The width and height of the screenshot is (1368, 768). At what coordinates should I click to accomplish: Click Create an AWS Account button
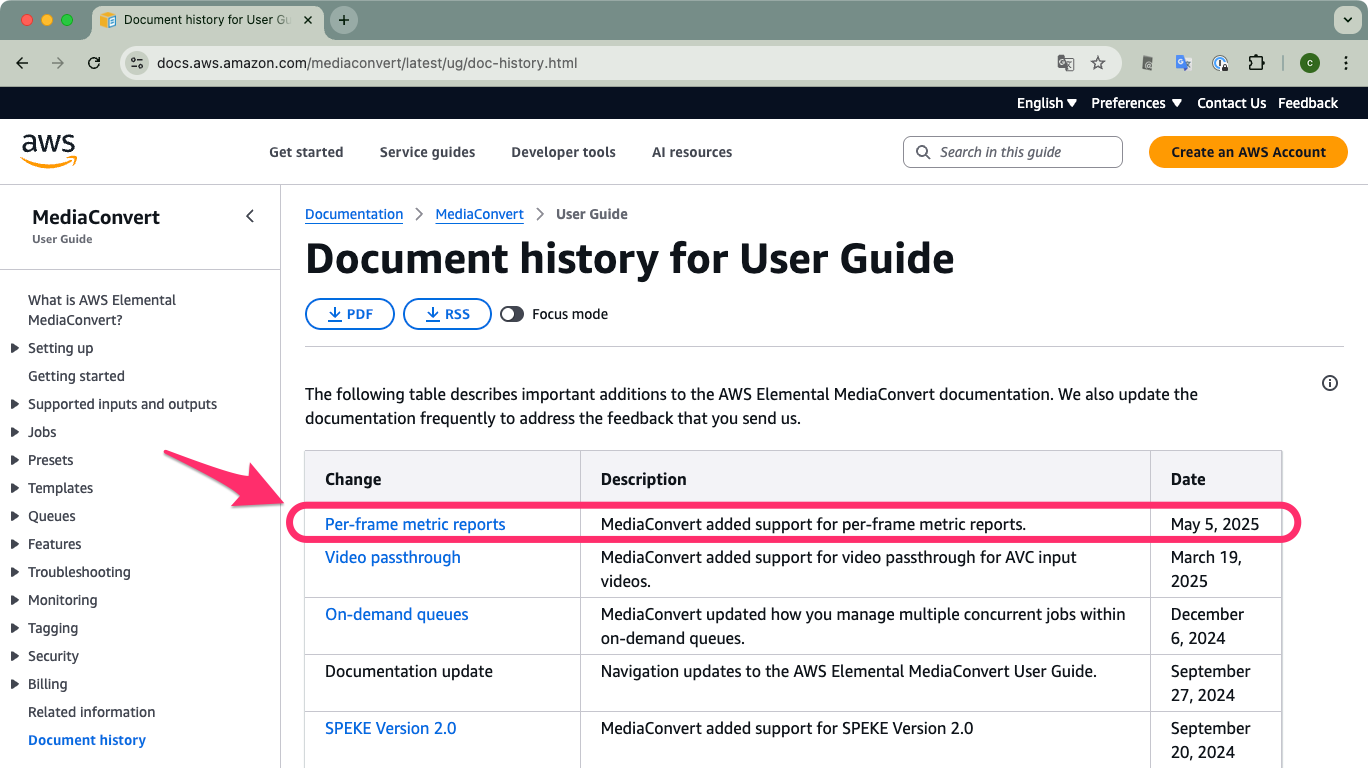pos(1248,152)
